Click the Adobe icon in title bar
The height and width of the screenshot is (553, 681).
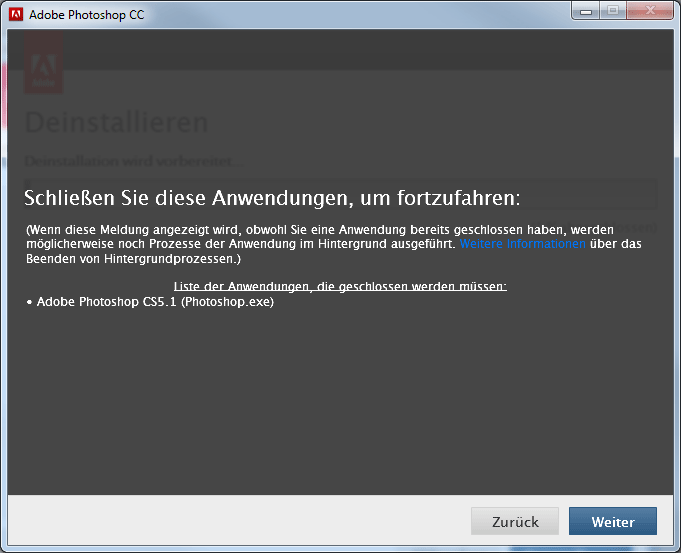(x=16, y=14)
